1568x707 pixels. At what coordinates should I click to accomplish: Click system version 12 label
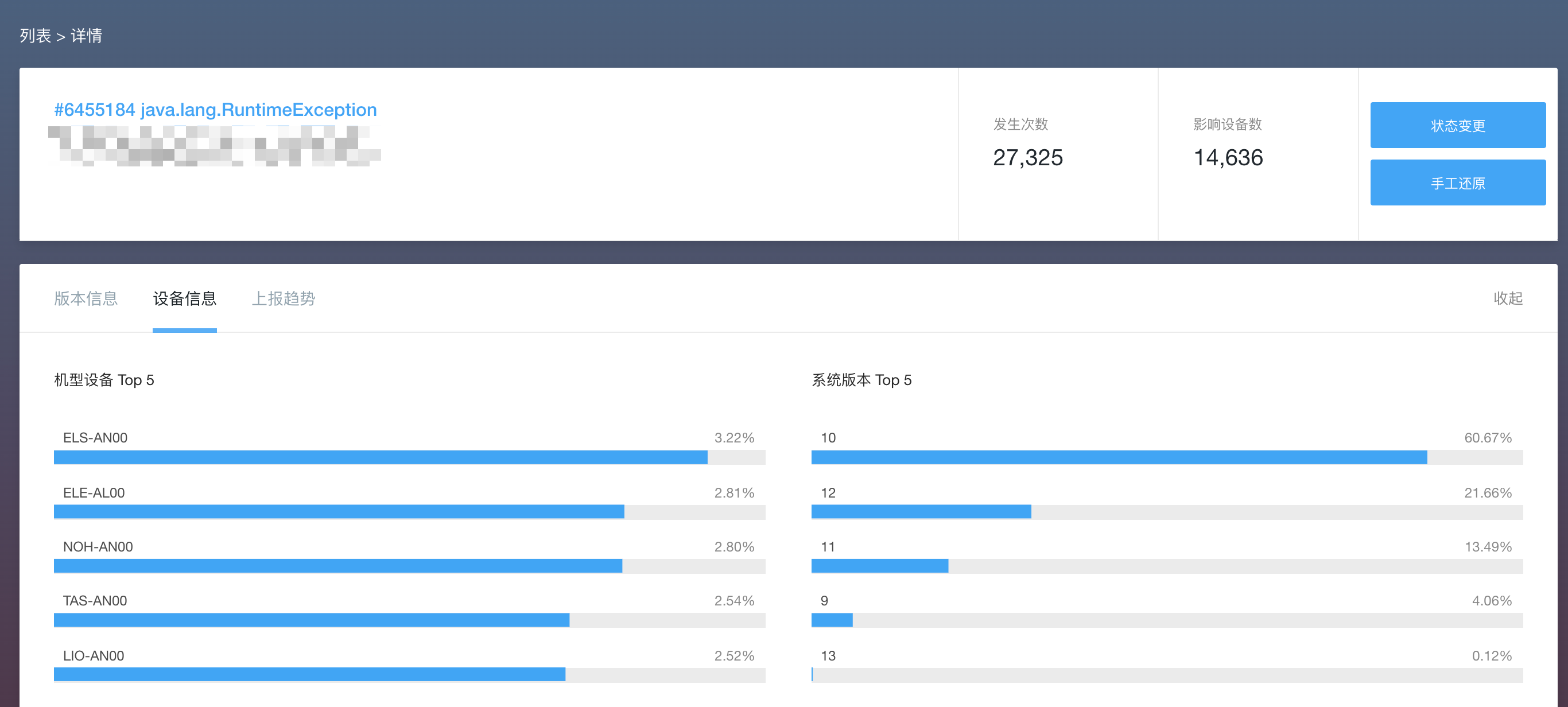pos(828,492)
